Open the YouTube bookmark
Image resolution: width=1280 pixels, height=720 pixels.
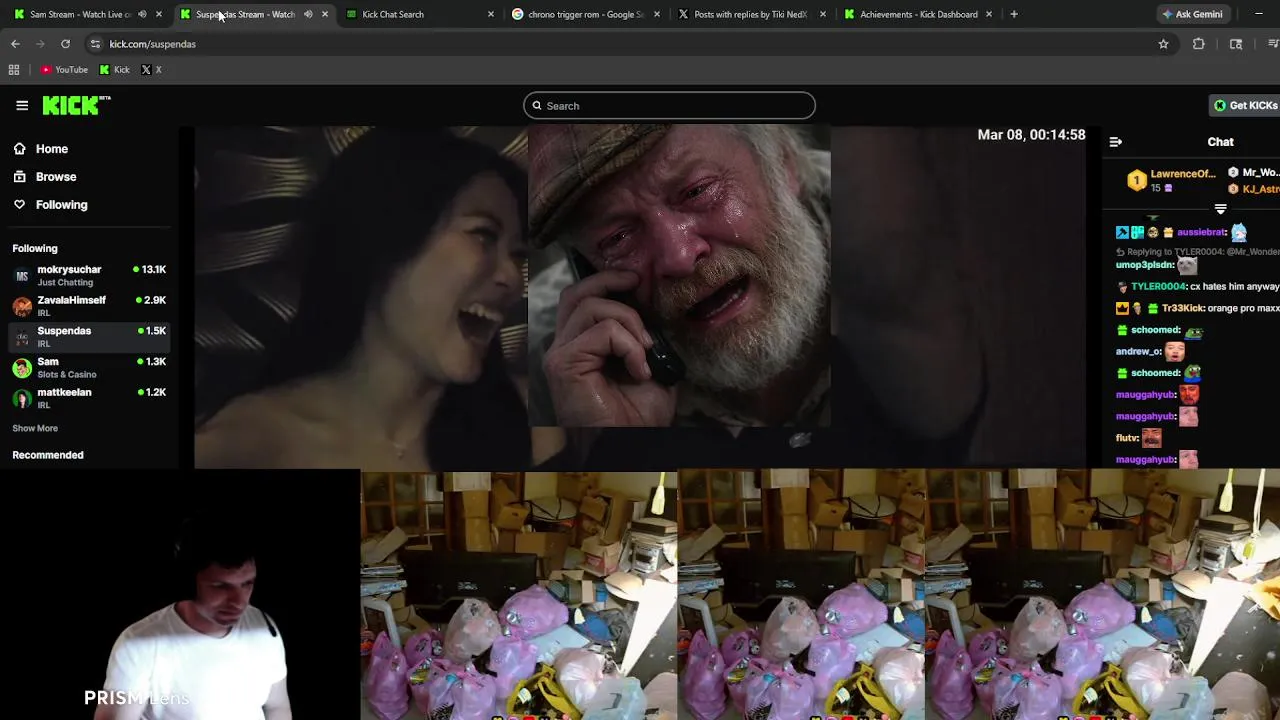coord(64,70)
